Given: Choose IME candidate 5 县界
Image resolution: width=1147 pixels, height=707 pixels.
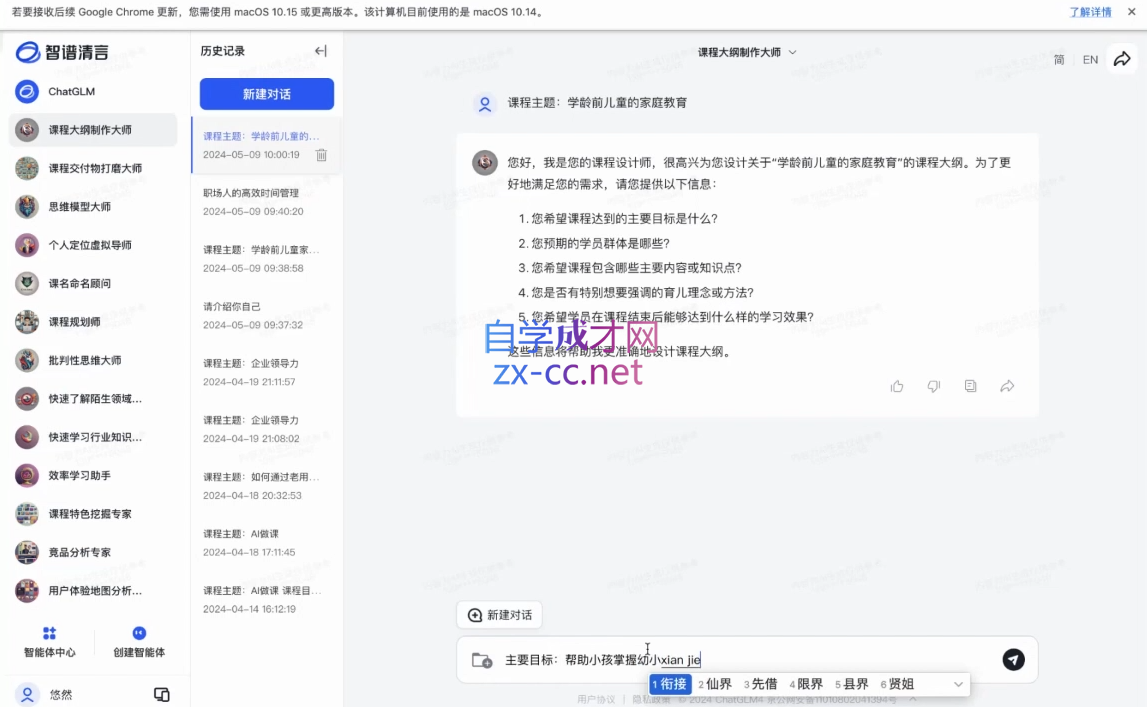Looking at the screenshot, I should 851,684.
